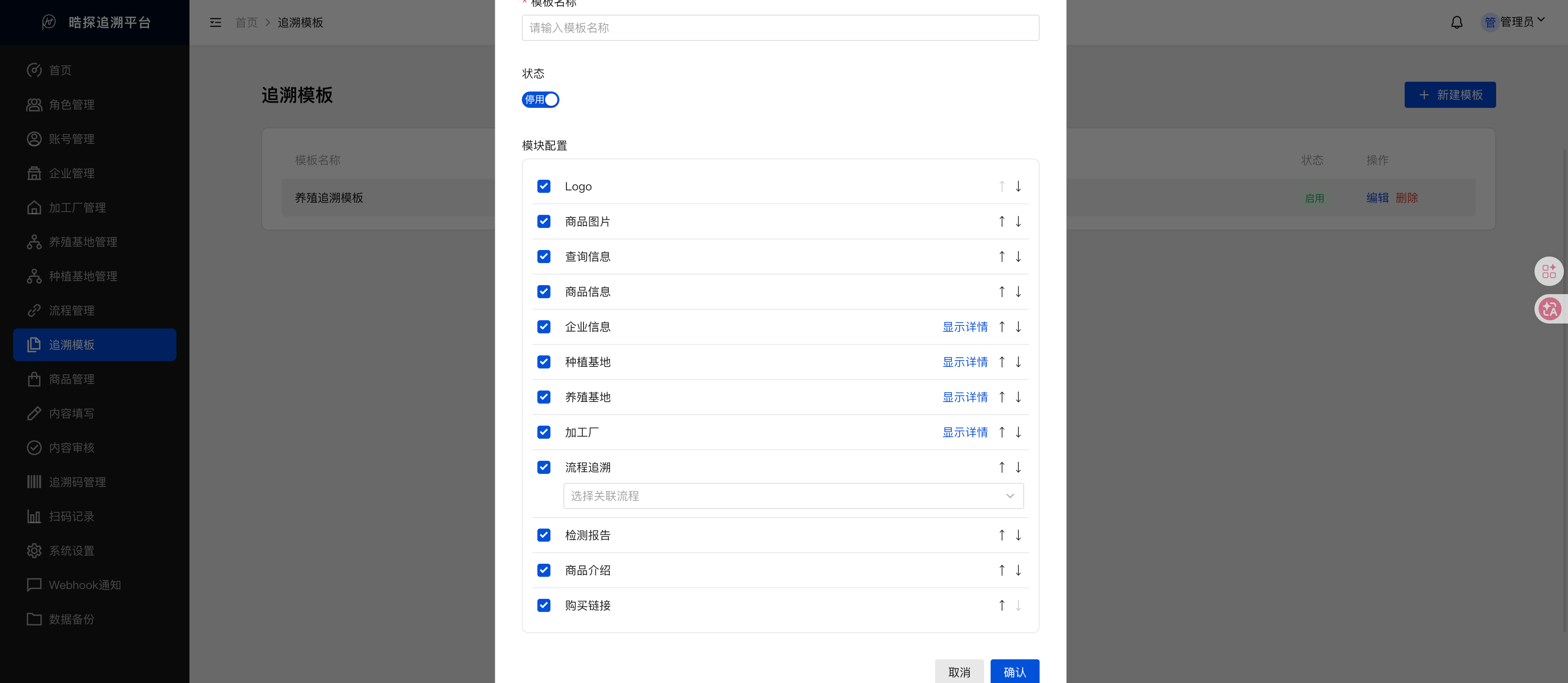The width and height of the screenshot is (1568, 683).
Task: Move 购买链接 module up
Action: pos(1001,606)
